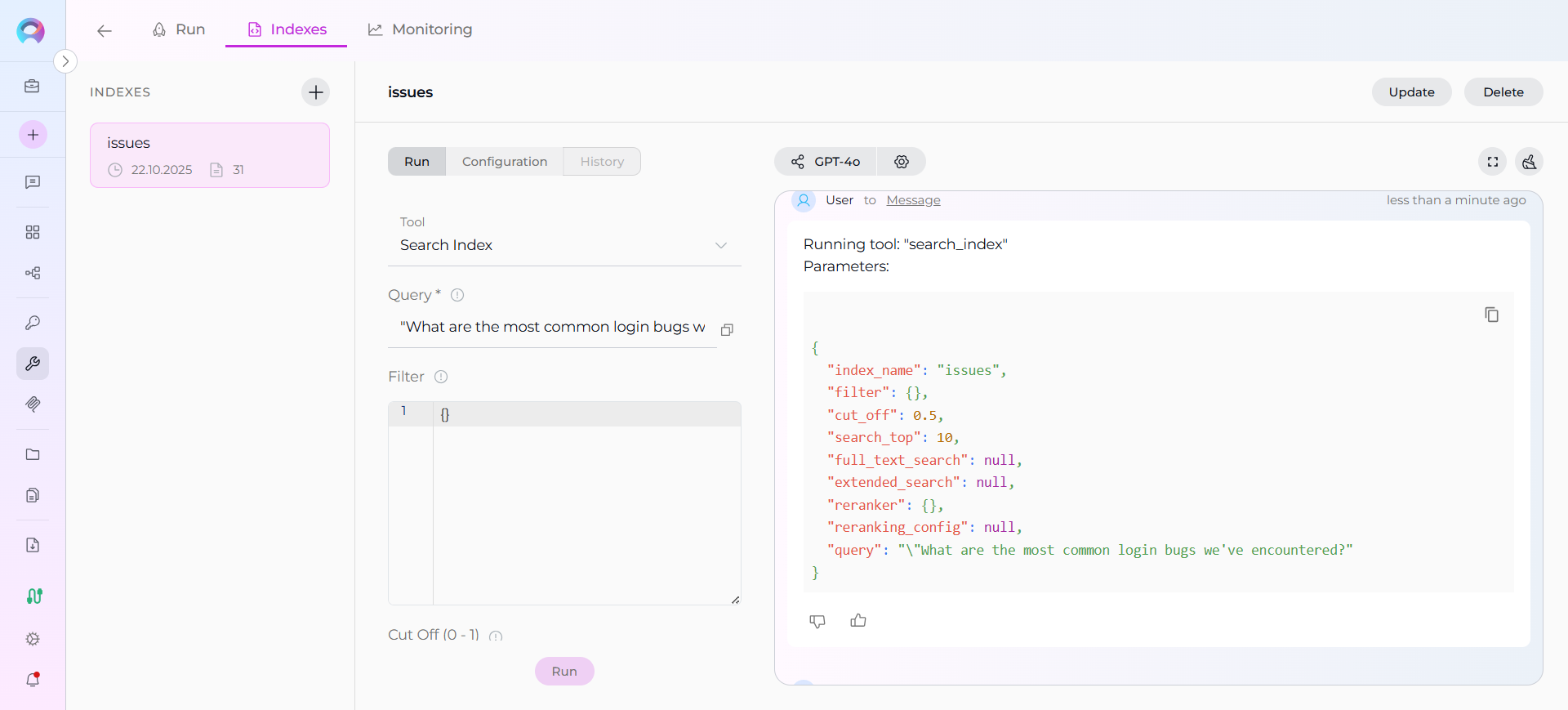Select the issues index card
Image resolution: width=1568 pixels, height=710 pixels.
(210, 155)
